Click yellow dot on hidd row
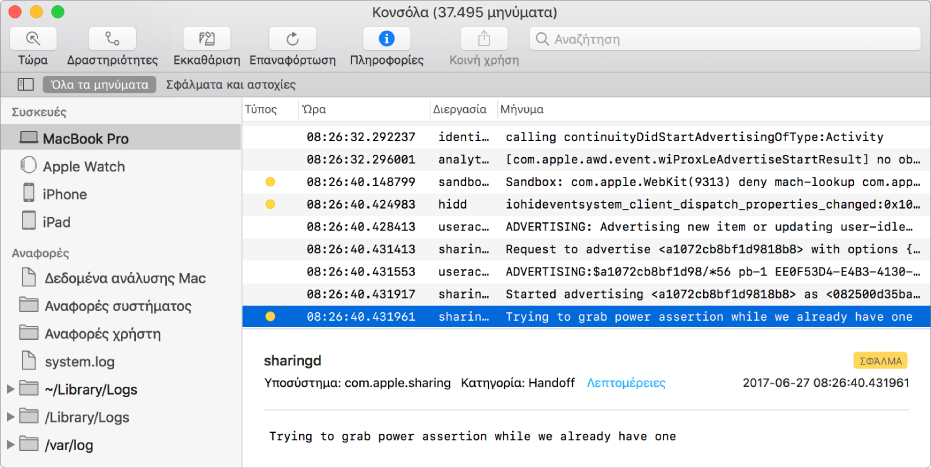The image size is (931, 468). point(270,204)
